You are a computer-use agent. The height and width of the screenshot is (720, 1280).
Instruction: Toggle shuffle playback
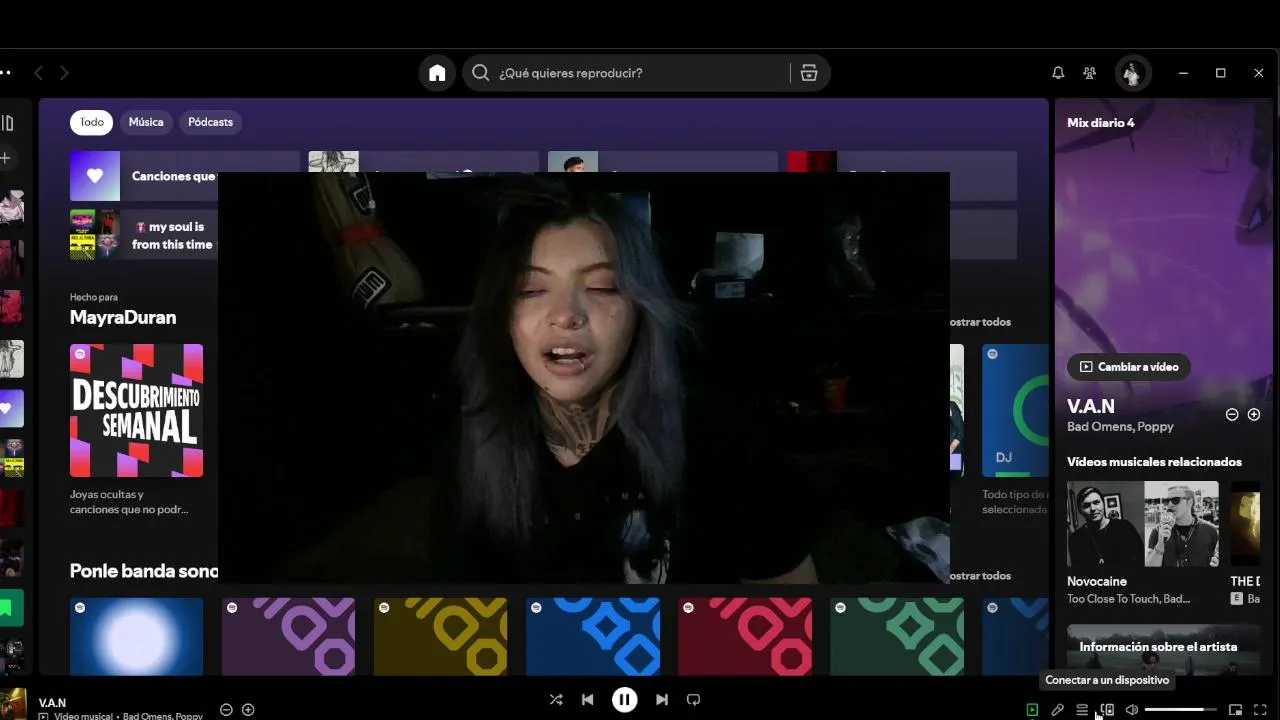[556, 700]
